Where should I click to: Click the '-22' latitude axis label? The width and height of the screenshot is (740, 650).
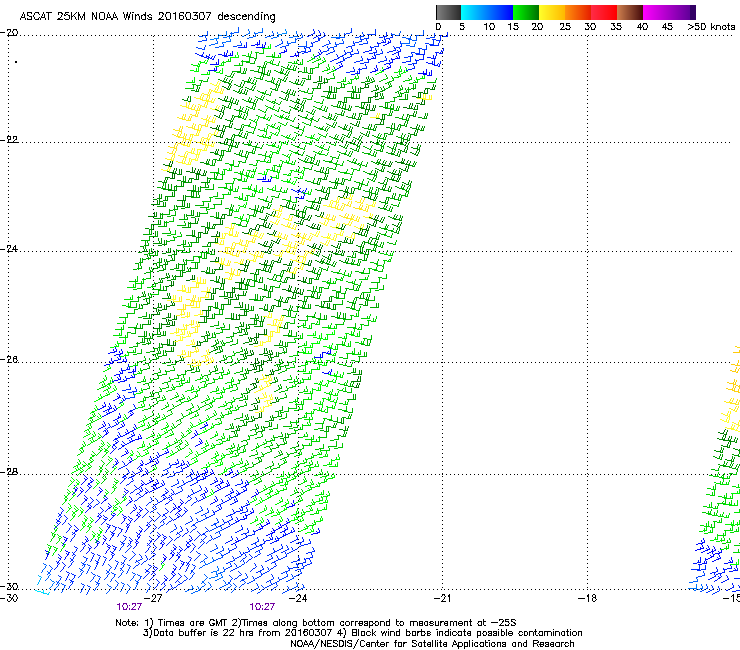(x=9, y=140)
